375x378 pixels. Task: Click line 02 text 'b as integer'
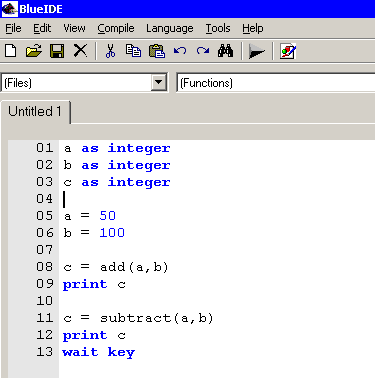(x=117, y=165)
